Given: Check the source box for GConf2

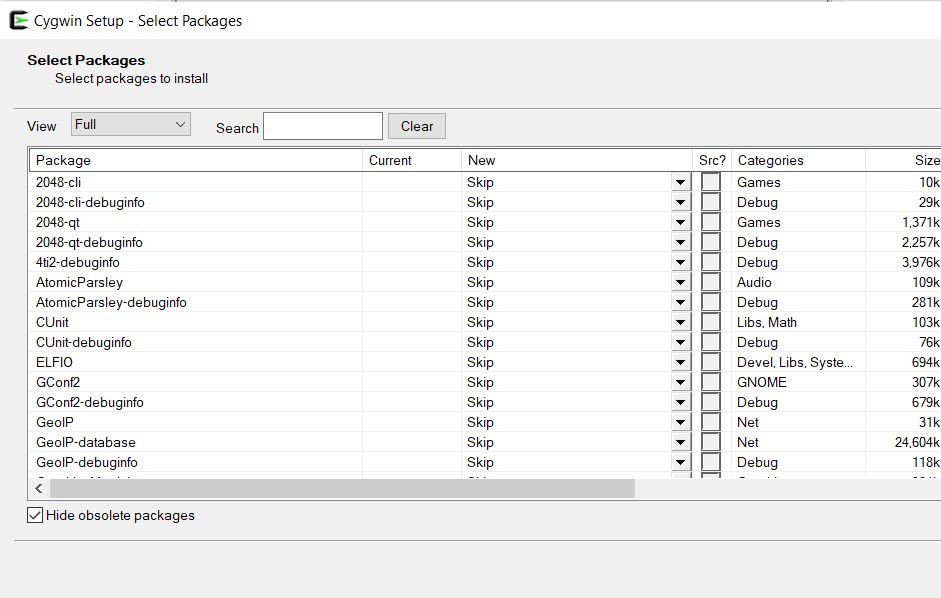Looking at the screenshot, I should 711,382.
